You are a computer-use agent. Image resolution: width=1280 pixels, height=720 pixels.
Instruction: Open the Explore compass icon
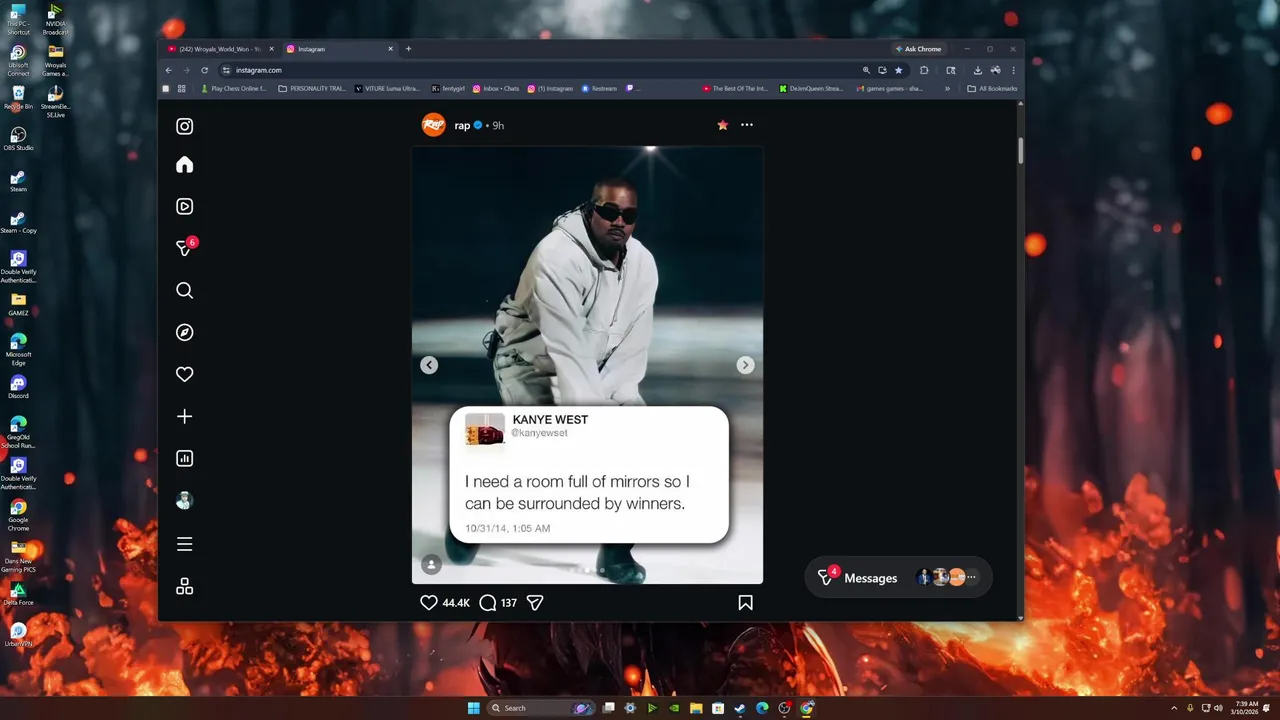[185, 332]
